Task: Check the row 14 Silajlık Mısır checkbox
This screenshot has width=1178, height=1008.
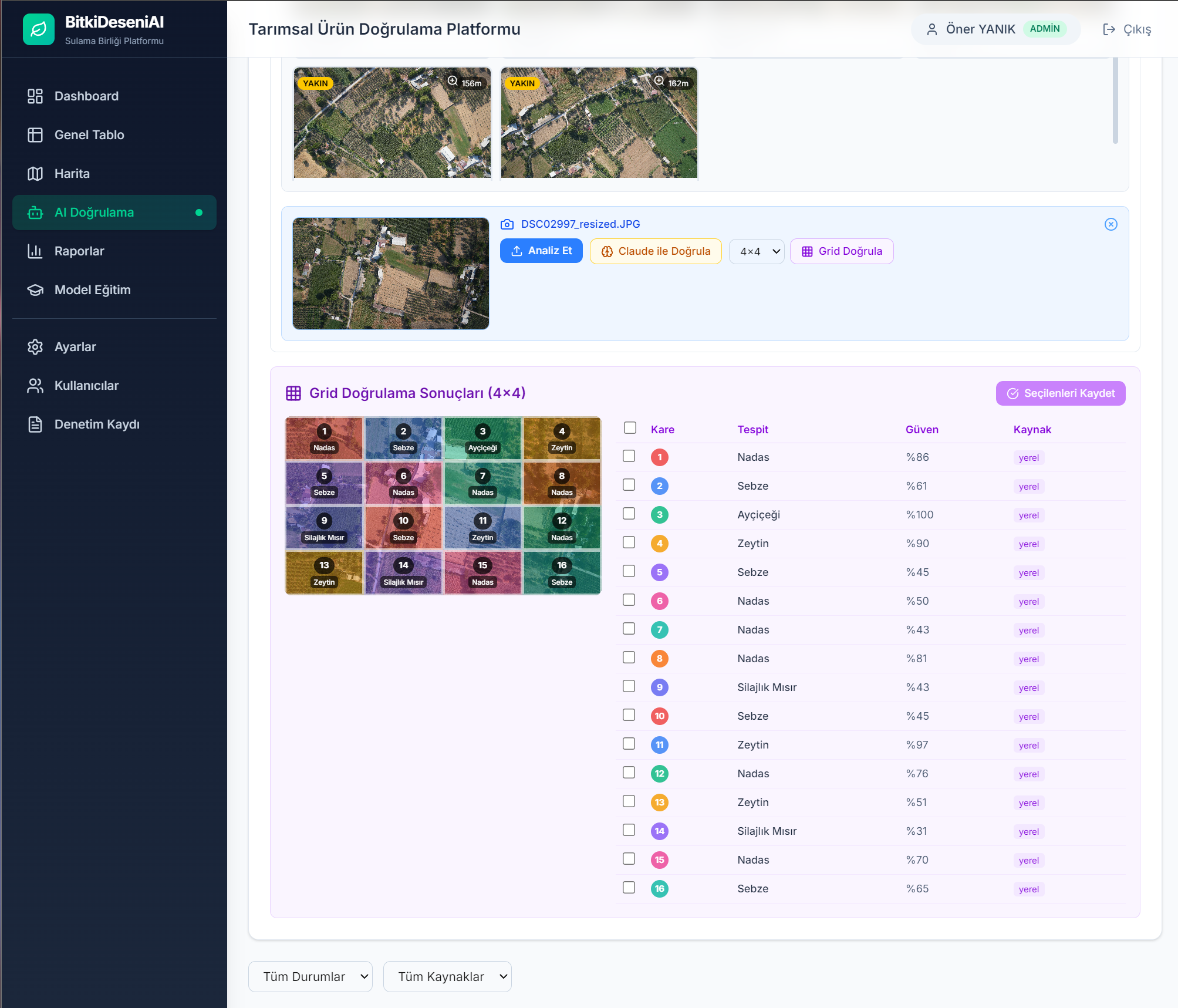Action: pyautogui.click(x=629, y=830)
